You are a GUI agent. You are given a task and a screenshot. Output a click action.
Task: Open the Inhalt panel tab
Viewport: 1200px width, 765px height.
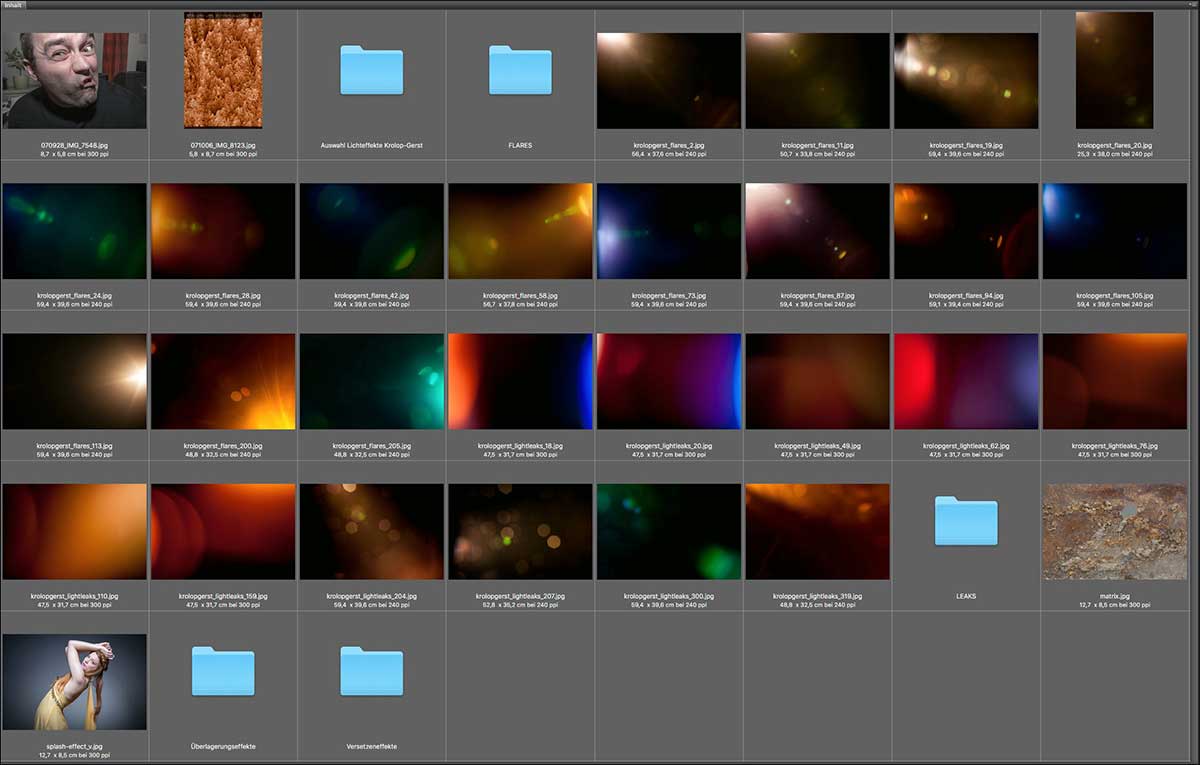[13, 5]
